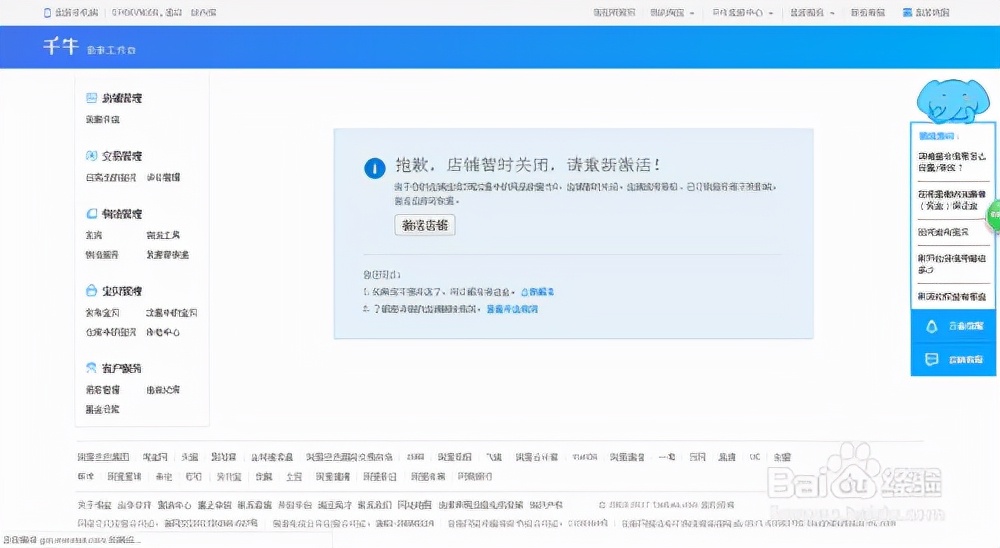Select the first link under 宝贝管理 in sidebar
This screenshot has height=548, width=1000.
[102, 313]
